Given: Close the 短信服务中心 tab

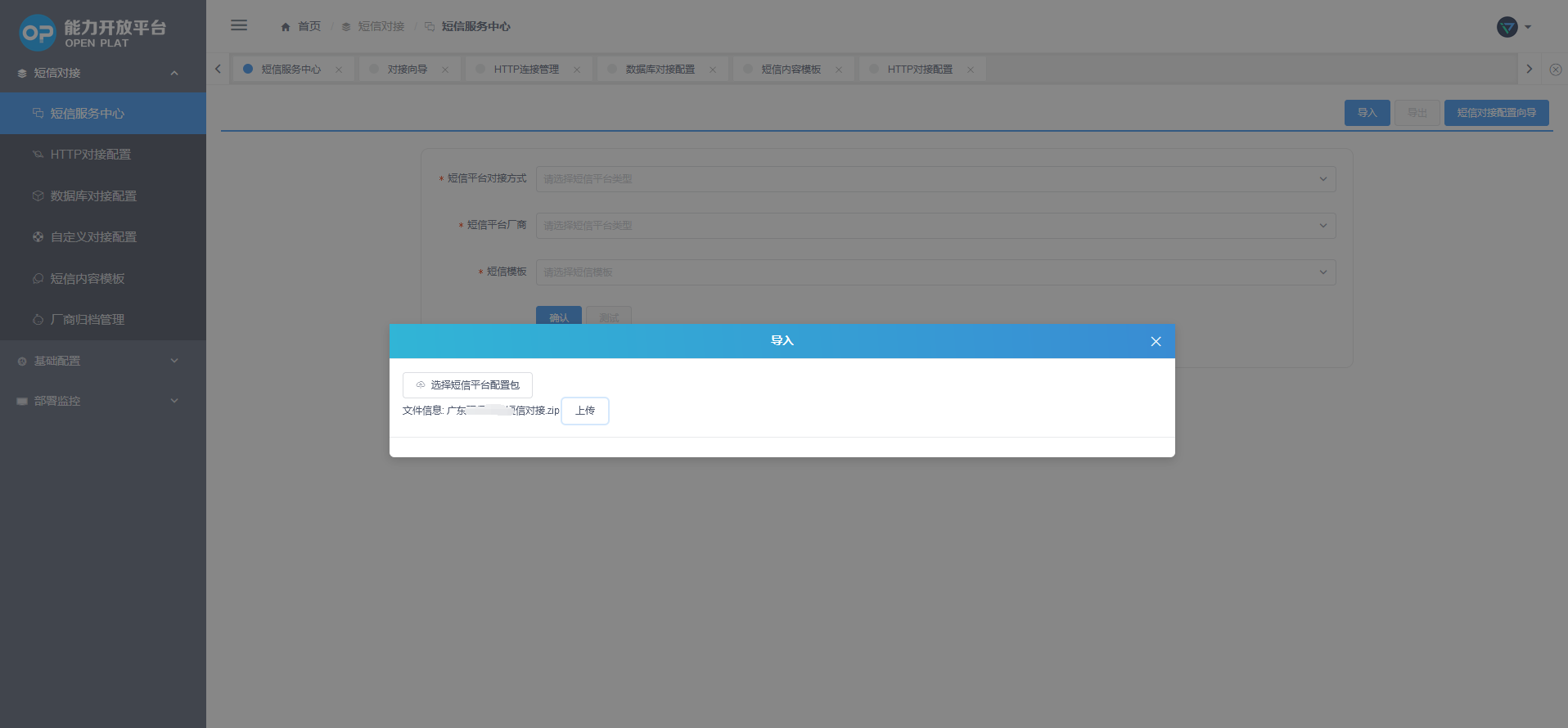Looking at the screenshot, I should coord(339,70).
